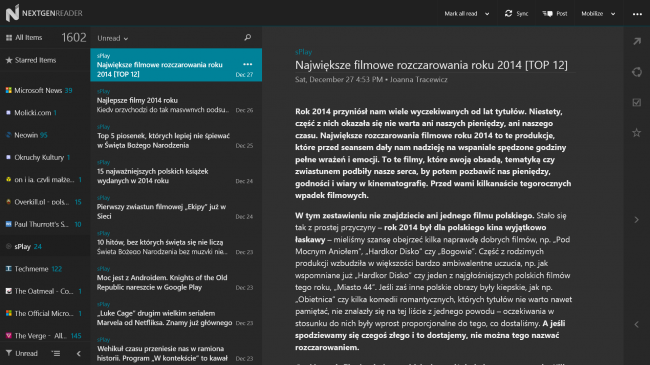The width and height of the screenshot is (650, 365).
Task: Click the Mark all read button
Action: (461, 14)
